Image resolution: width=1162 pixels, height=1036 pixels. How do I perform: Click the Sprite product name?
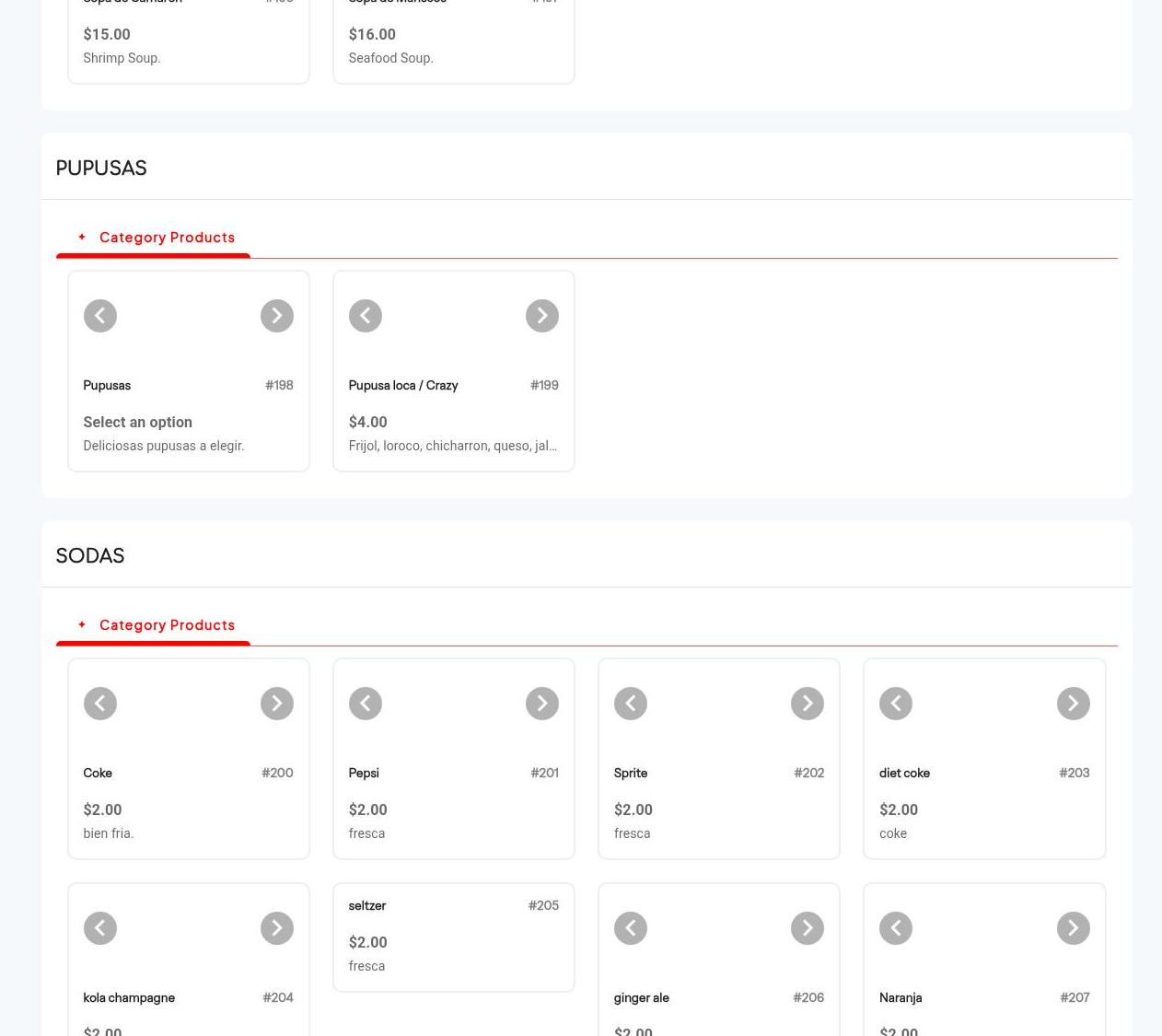coord(631,773)
